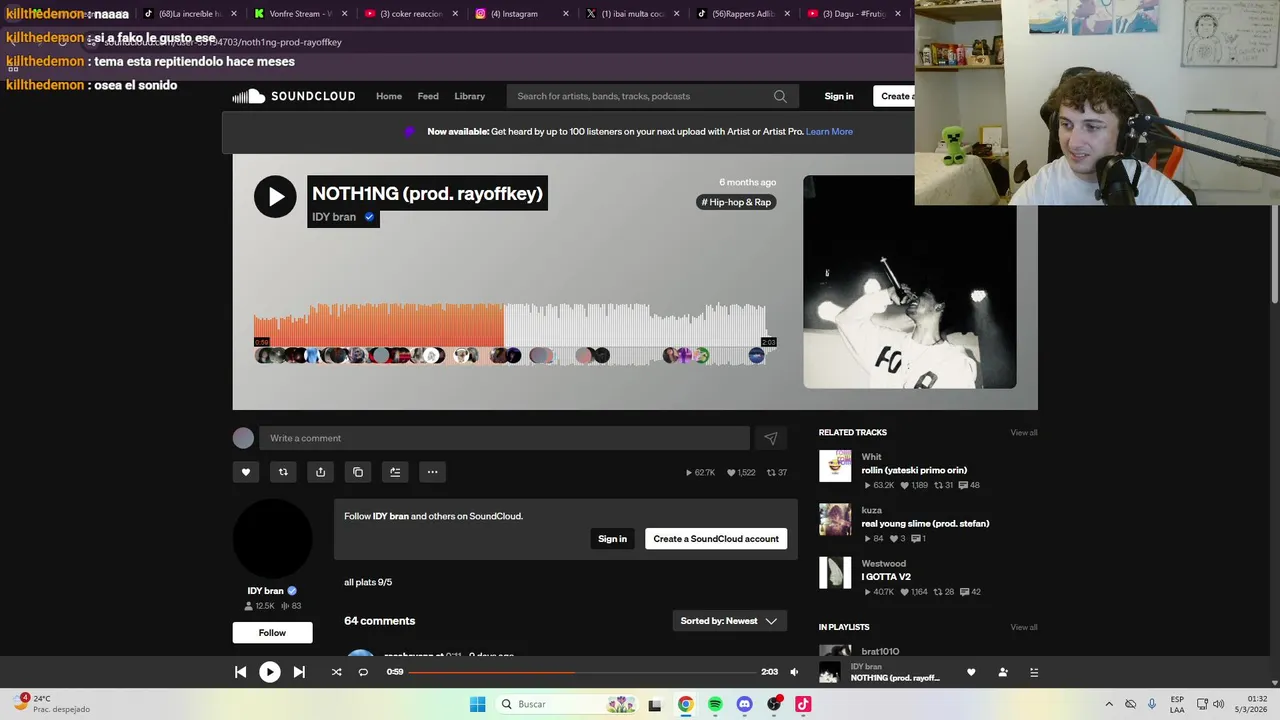
Task: Click the search magnifier icon
Action: pyautogui.click(x=780, y=96)
